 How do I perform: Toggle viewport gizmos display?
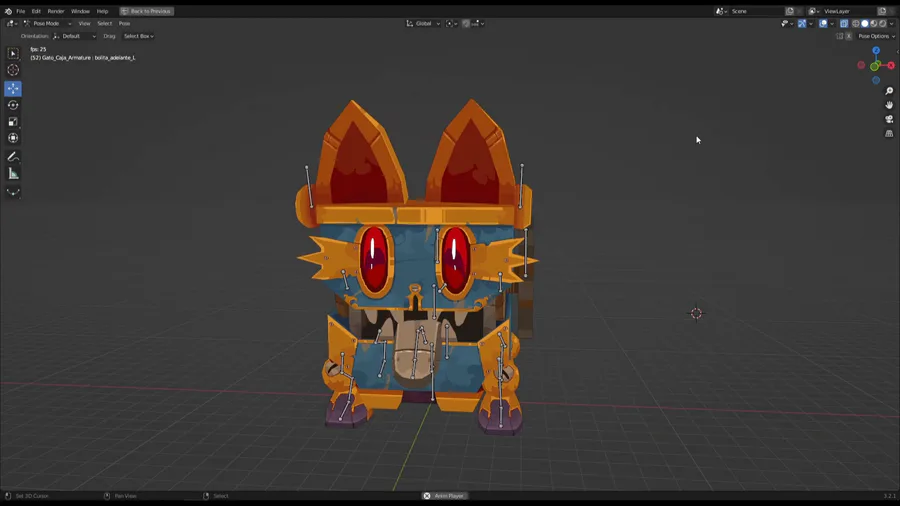[802, 24]
